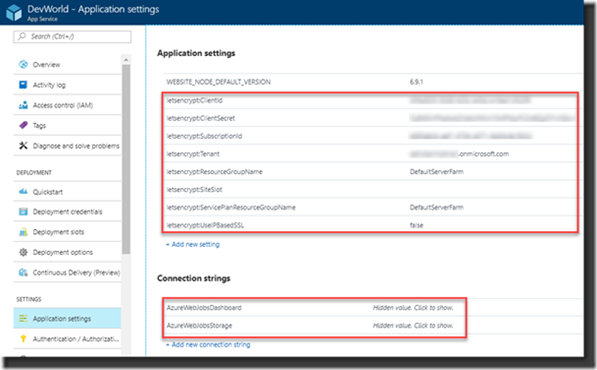
Task: Click WEBSITE_NODE_DEFAULT_VERSION setting name
Action: [218, 82]
